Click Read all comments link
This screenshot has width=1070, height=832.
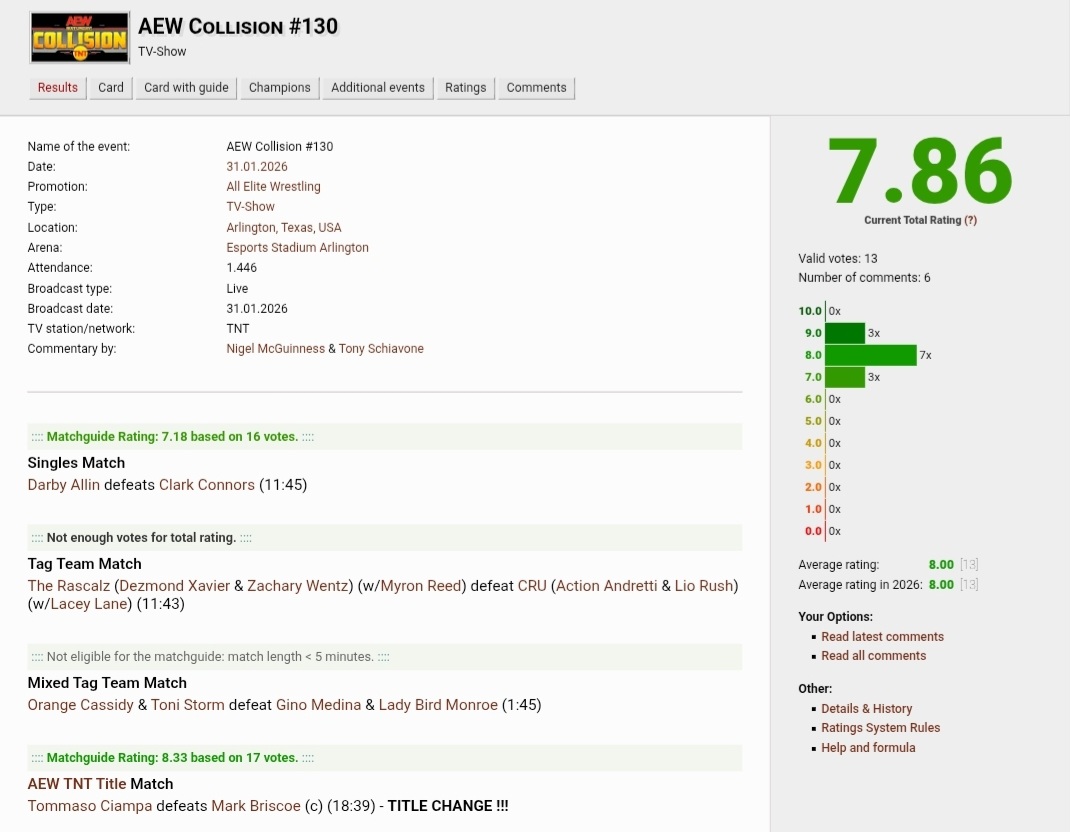point(873,656)
